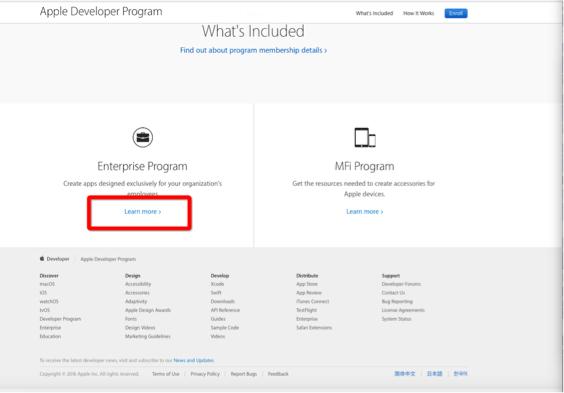Screen dimensions: 564x393
Task: Open Guides link under Develop
Action: pyautogui.click(x=218, y=319)
